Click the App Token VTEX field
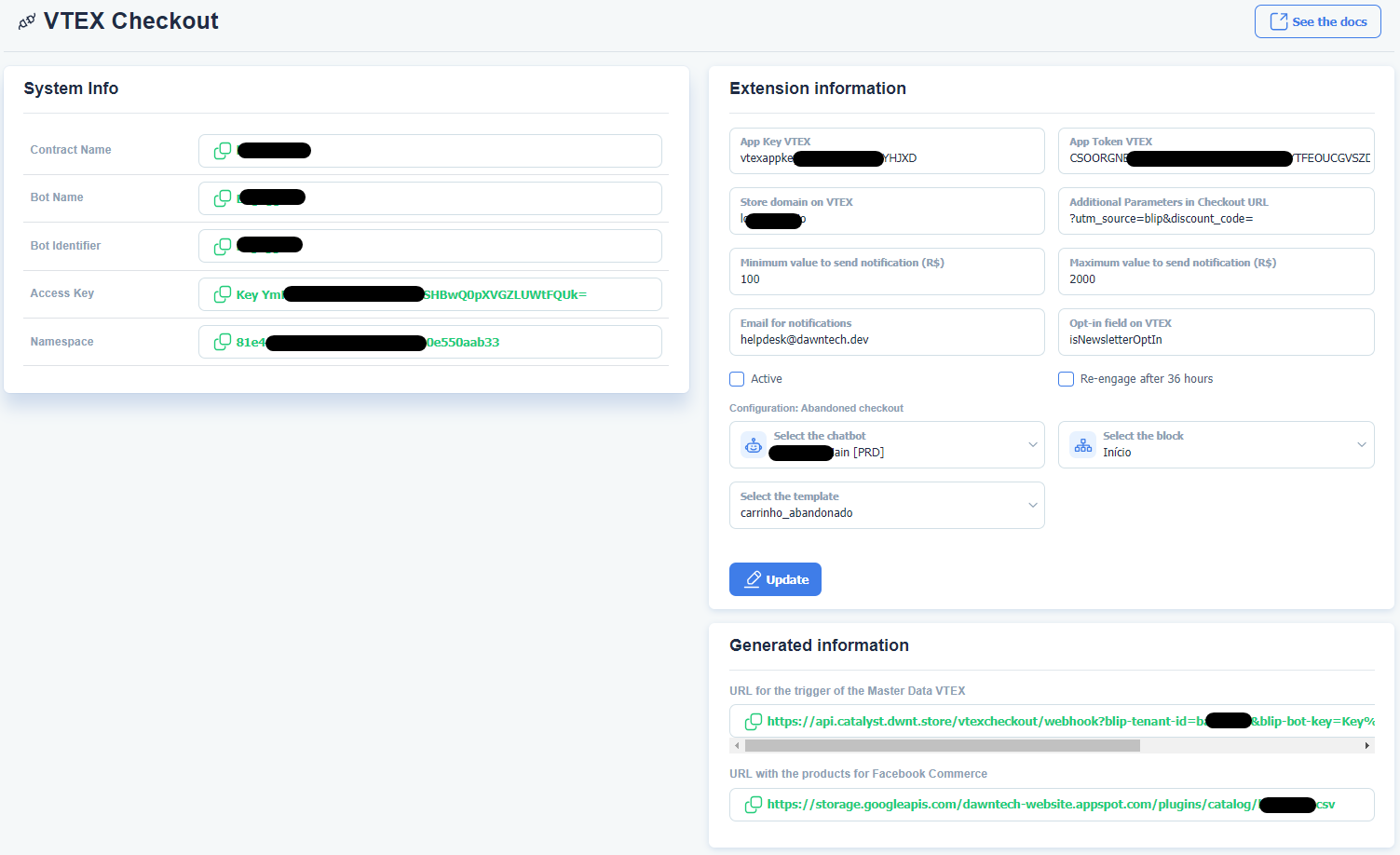 tap(1217, 151)
